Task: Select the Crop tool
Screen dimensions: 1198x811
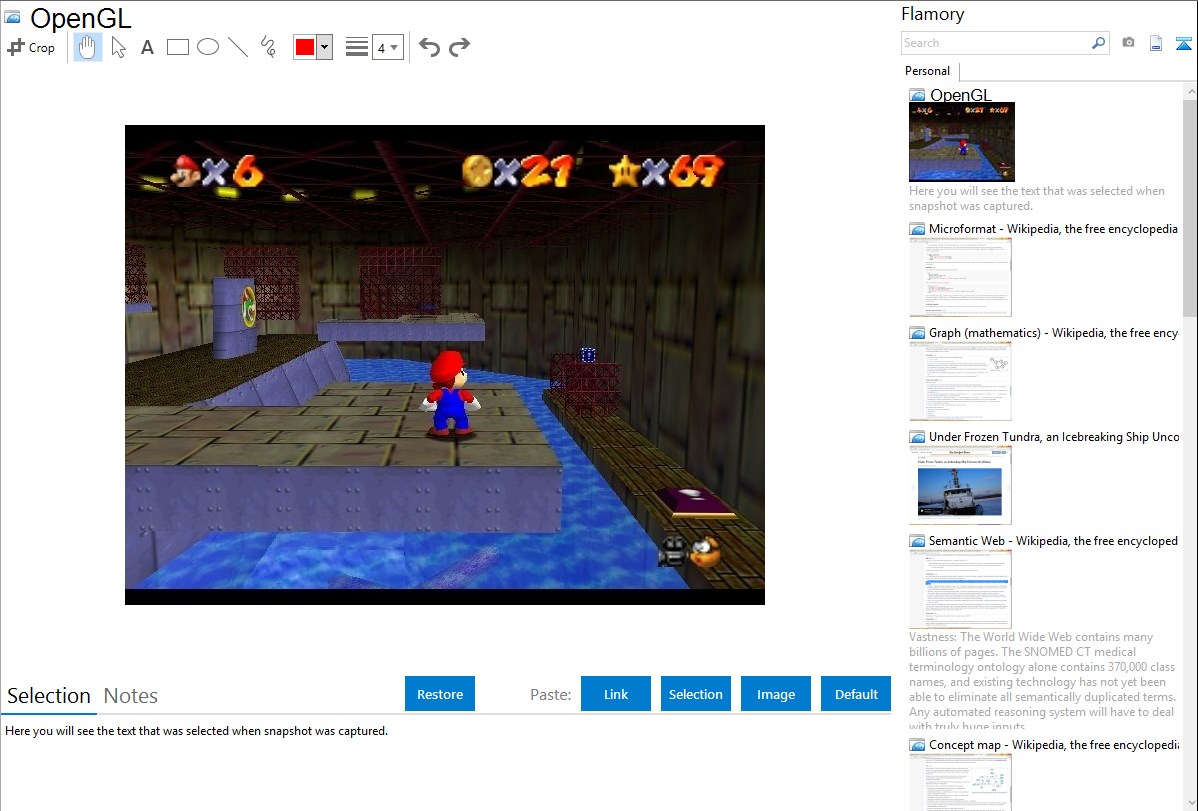Action: pyautogui.click(x=31, y=47)
